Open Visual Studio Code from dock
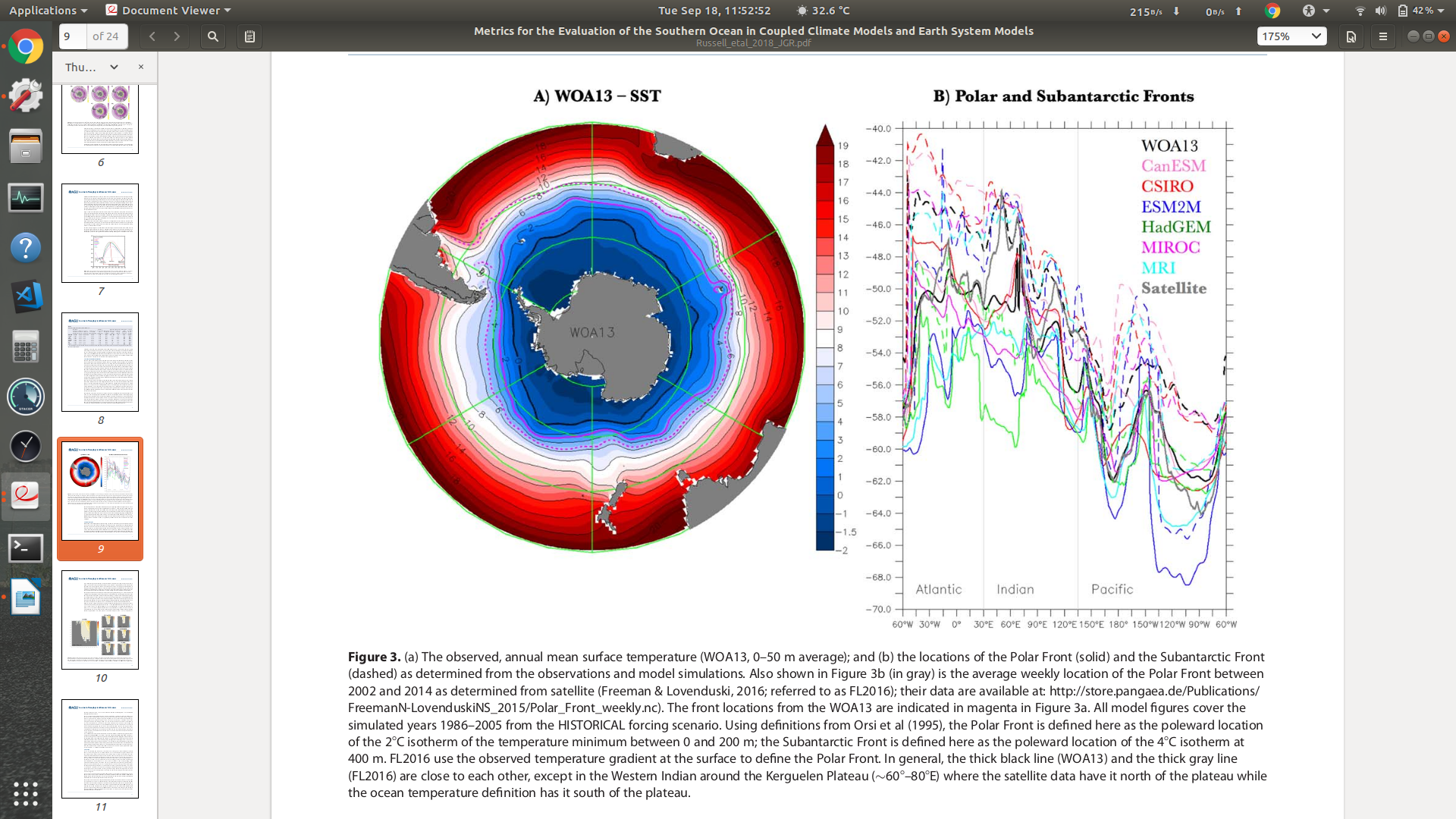1456x819 pixels. pos(26,297)
